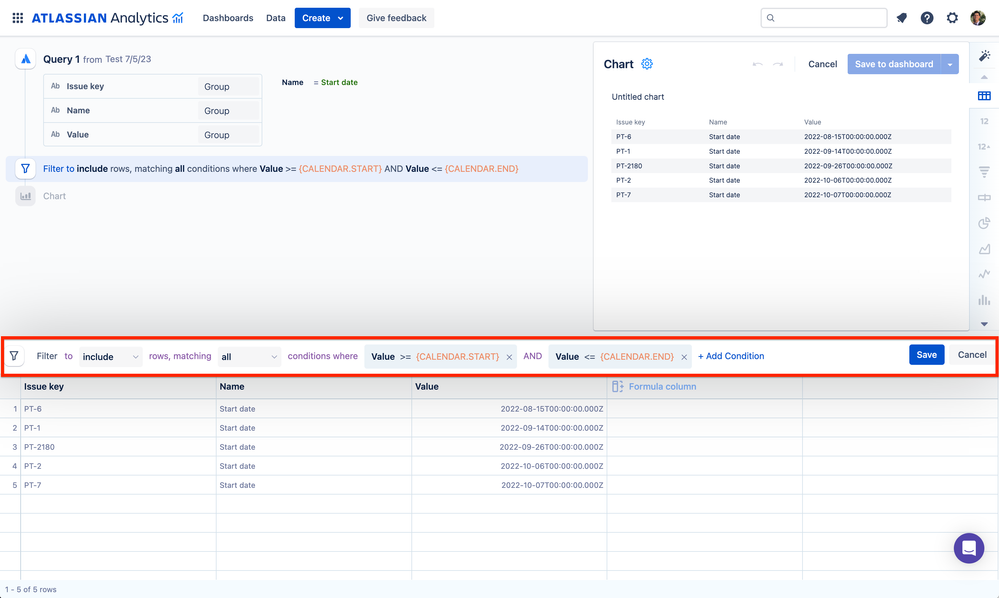The width and height of the screenshot is (999, 598).
Task: Remove the Value >= CALENDAR.START condition
Action: pyautogui.click(x=509, y=357)
